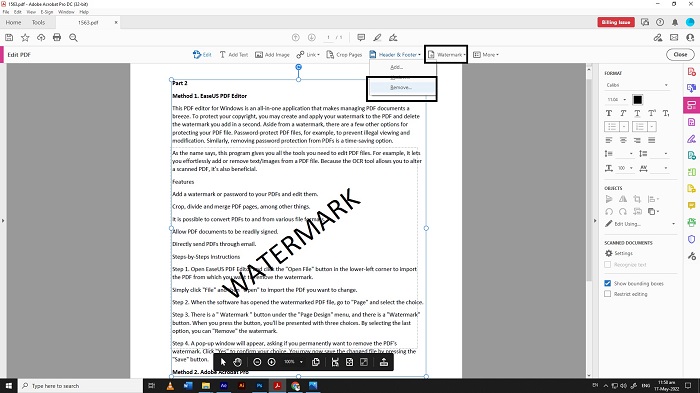The width and height of the screenshot is (700, 393).
Task: Open the Link dropdown
Action: [308, 54]
